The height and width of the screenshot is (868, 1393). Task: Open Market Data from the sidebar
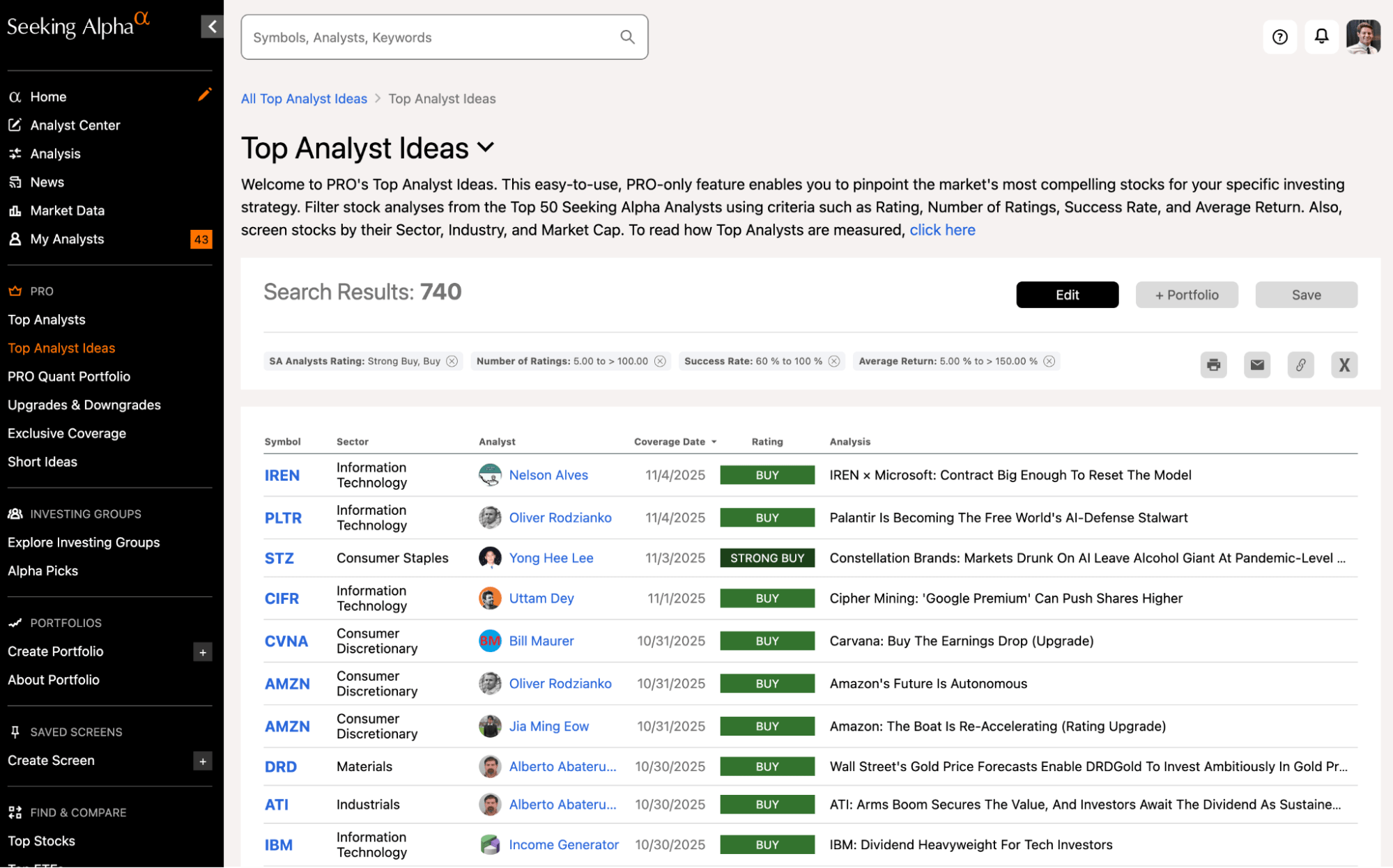pos(67,210)
